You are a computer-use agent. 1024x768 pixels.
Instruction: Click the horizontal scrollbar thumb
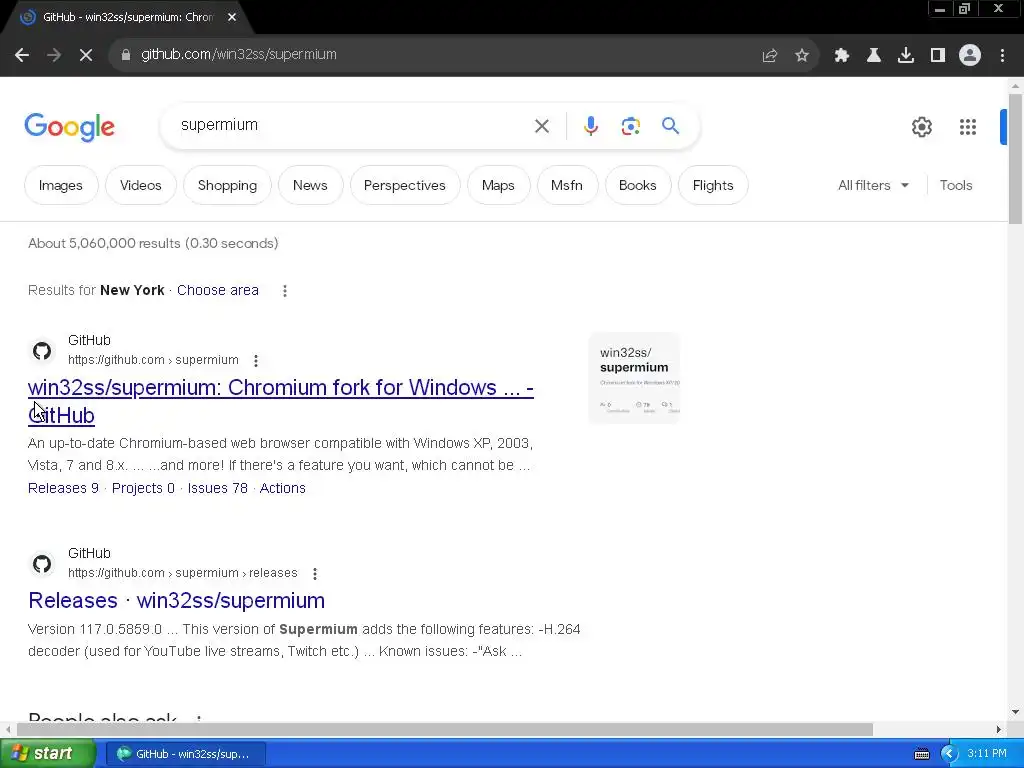tap(445, 729)
